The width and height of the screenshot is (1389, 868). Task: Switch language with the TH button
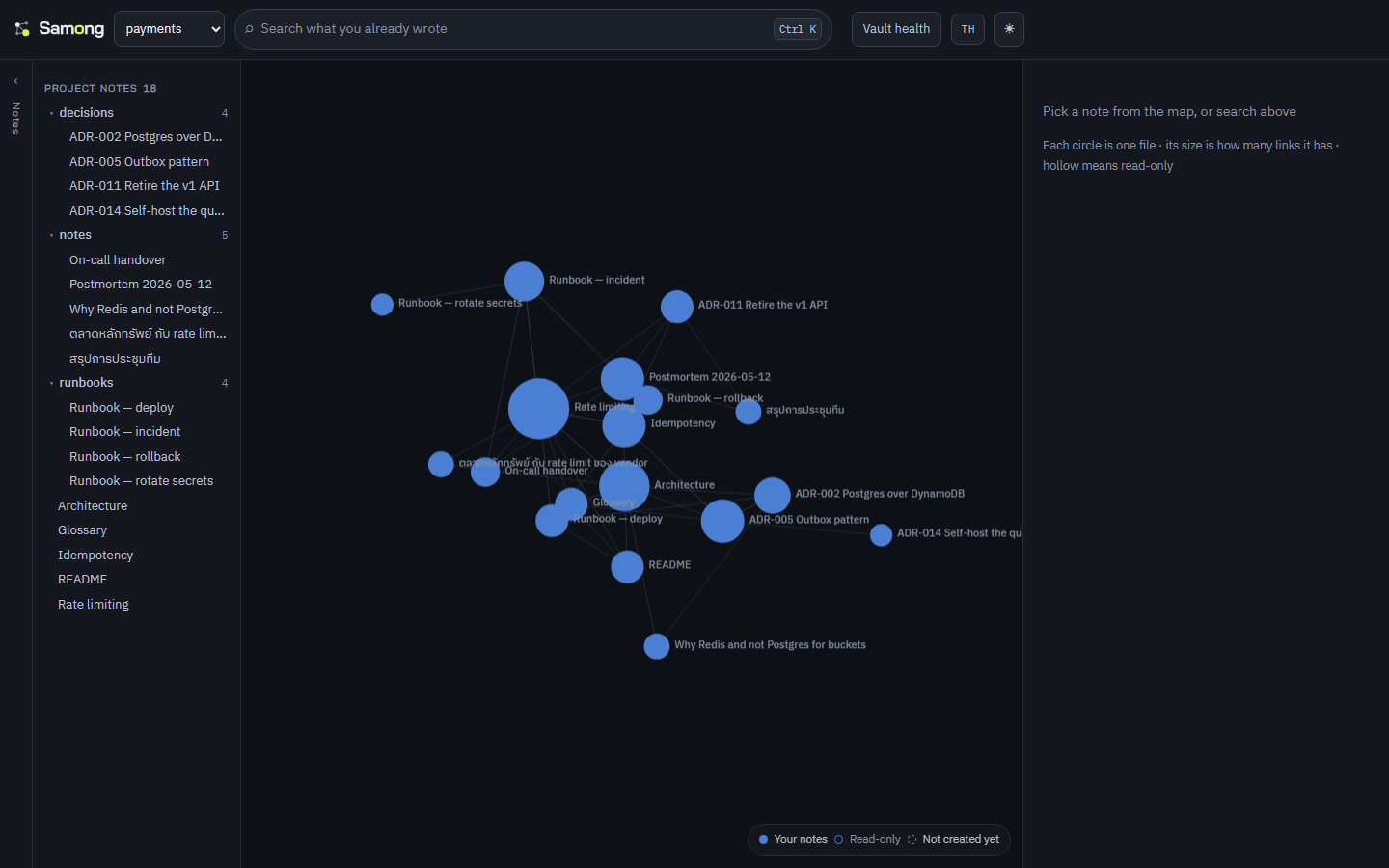(967, 29)
